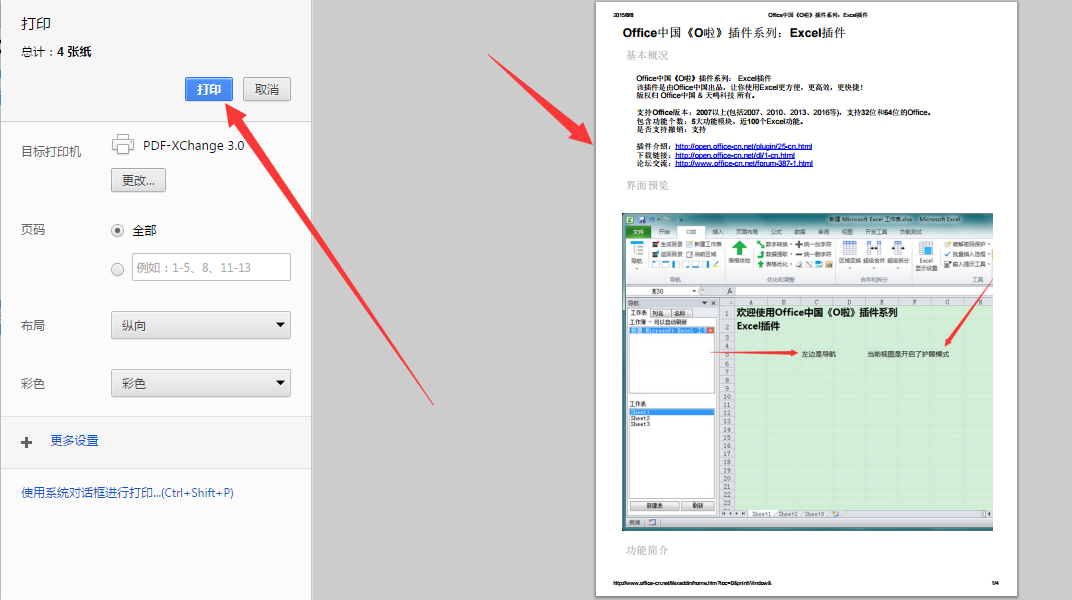Click the 总计：4 张纸 sheet count text

[x=56, y=52]
